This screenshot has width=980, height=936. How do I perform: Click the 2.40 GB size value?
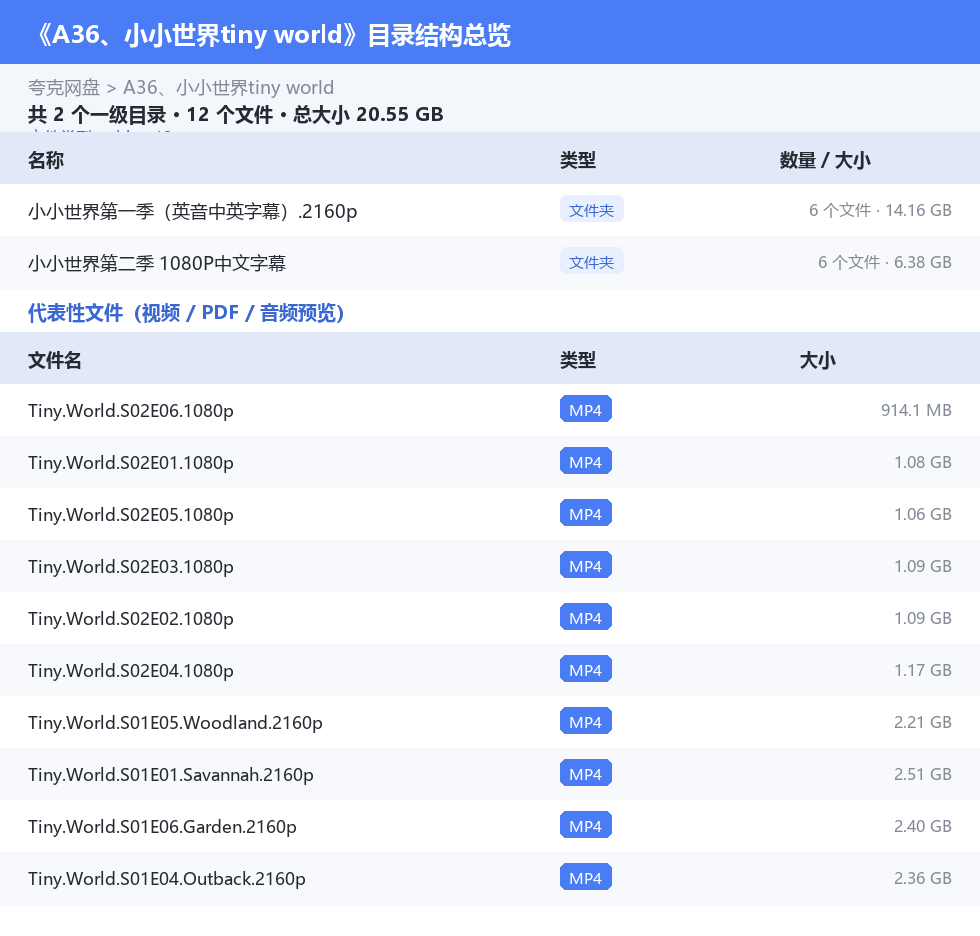tap(922, 825)
